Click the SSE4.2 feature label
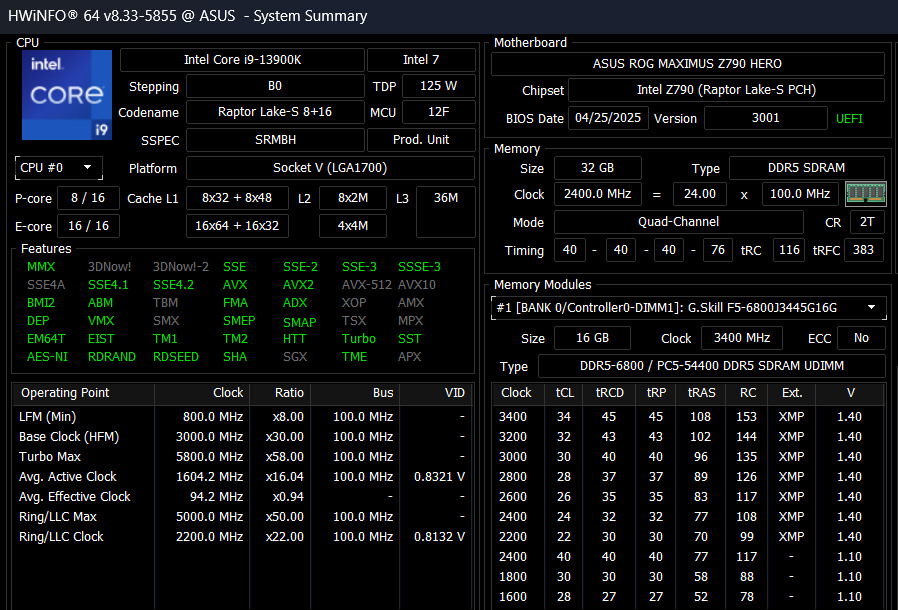 pos(174,285)
